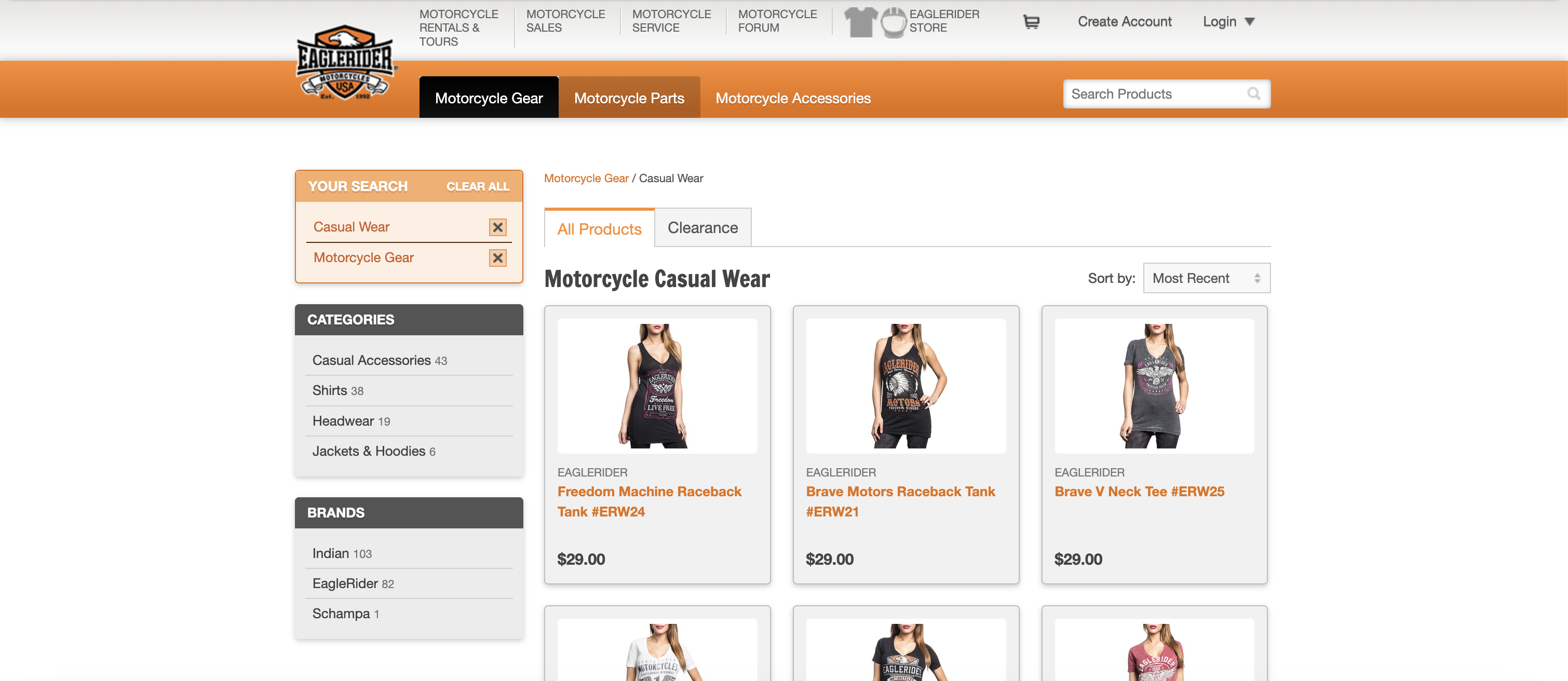1568x681 pixels.
Task: Click the EagleRider Store t-shirt icon
Action: click(x=861, y=22)
